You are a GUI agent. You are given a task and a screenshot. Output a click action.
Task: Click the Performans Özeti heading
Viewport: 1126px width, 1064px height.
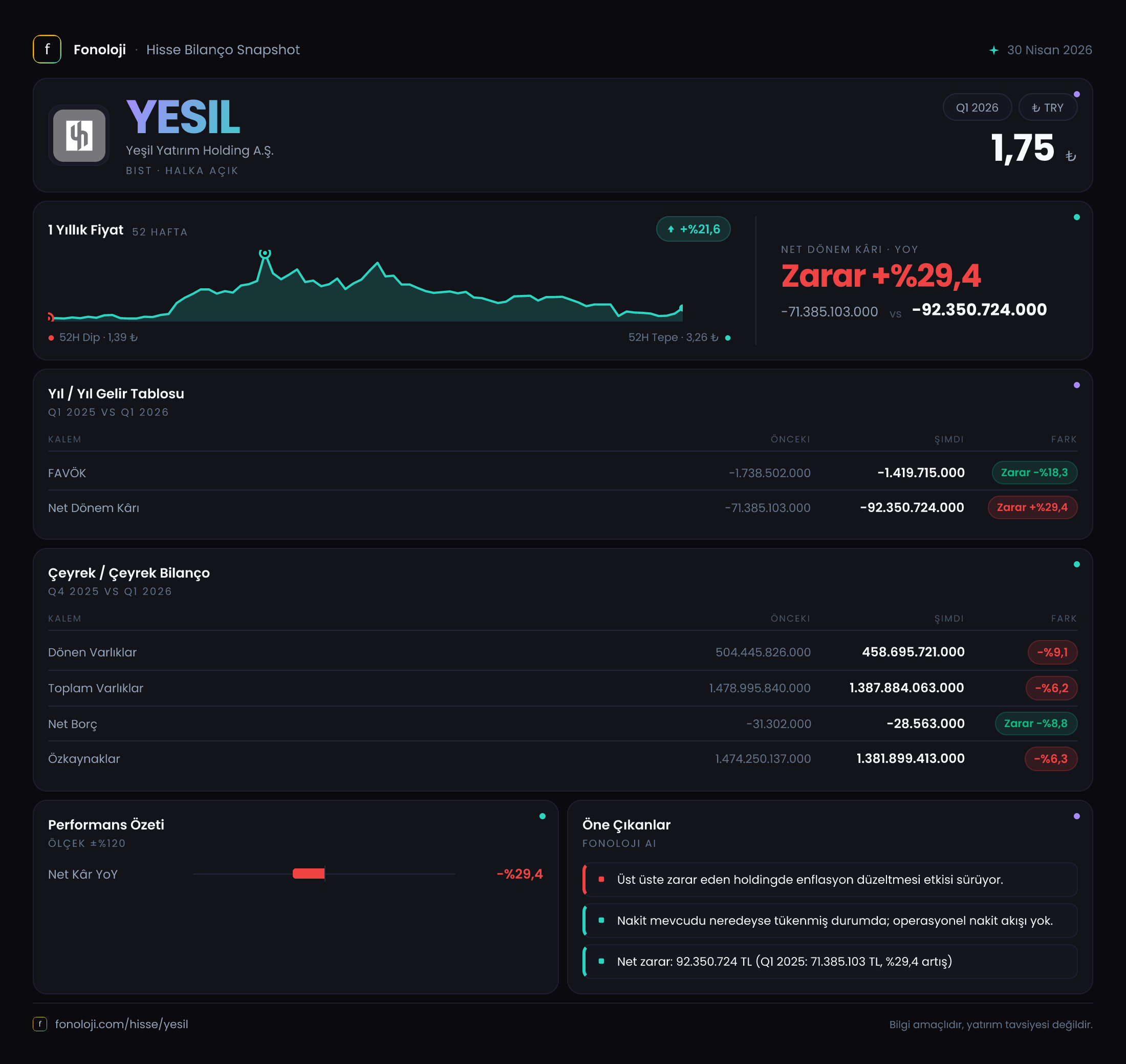[x=106, y=825]
